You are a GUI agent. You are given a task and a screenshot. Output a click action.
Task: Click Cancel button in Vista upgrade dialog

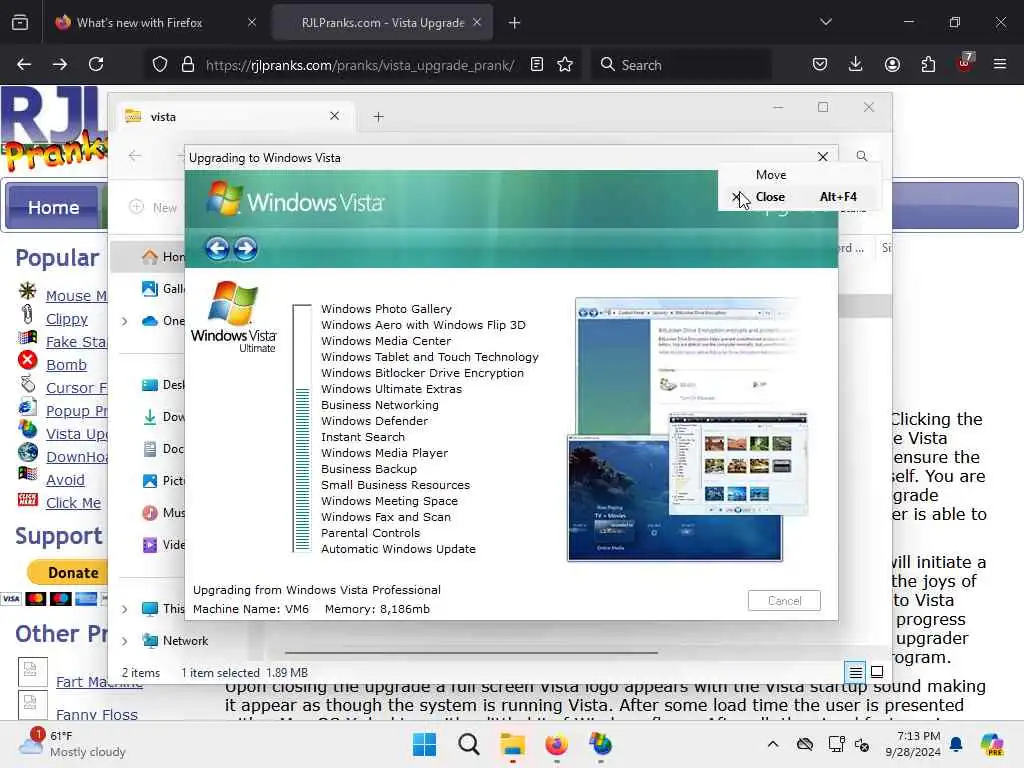[x=784, y=600]
